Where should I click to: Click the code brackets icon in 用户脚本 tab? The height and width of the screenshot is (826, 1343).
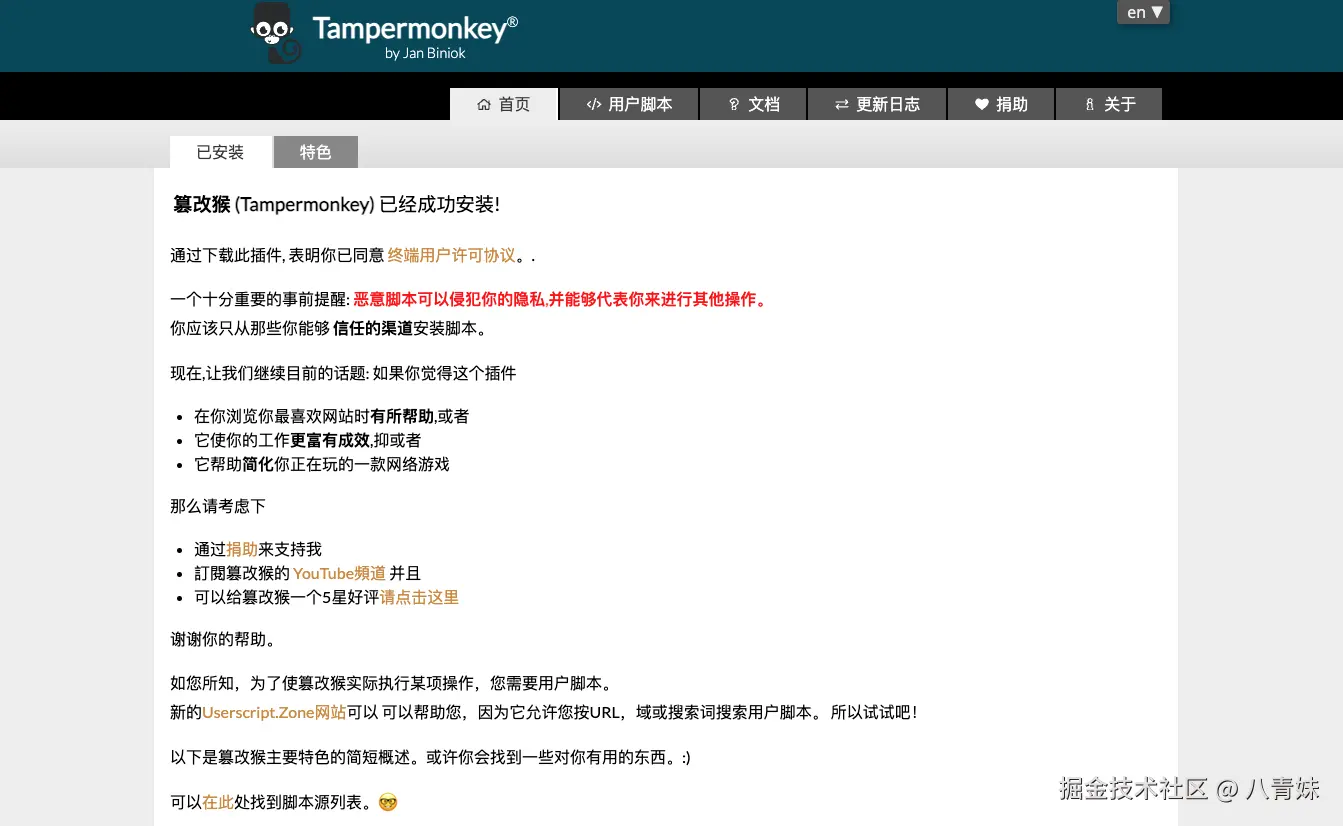tap(594, 104)
